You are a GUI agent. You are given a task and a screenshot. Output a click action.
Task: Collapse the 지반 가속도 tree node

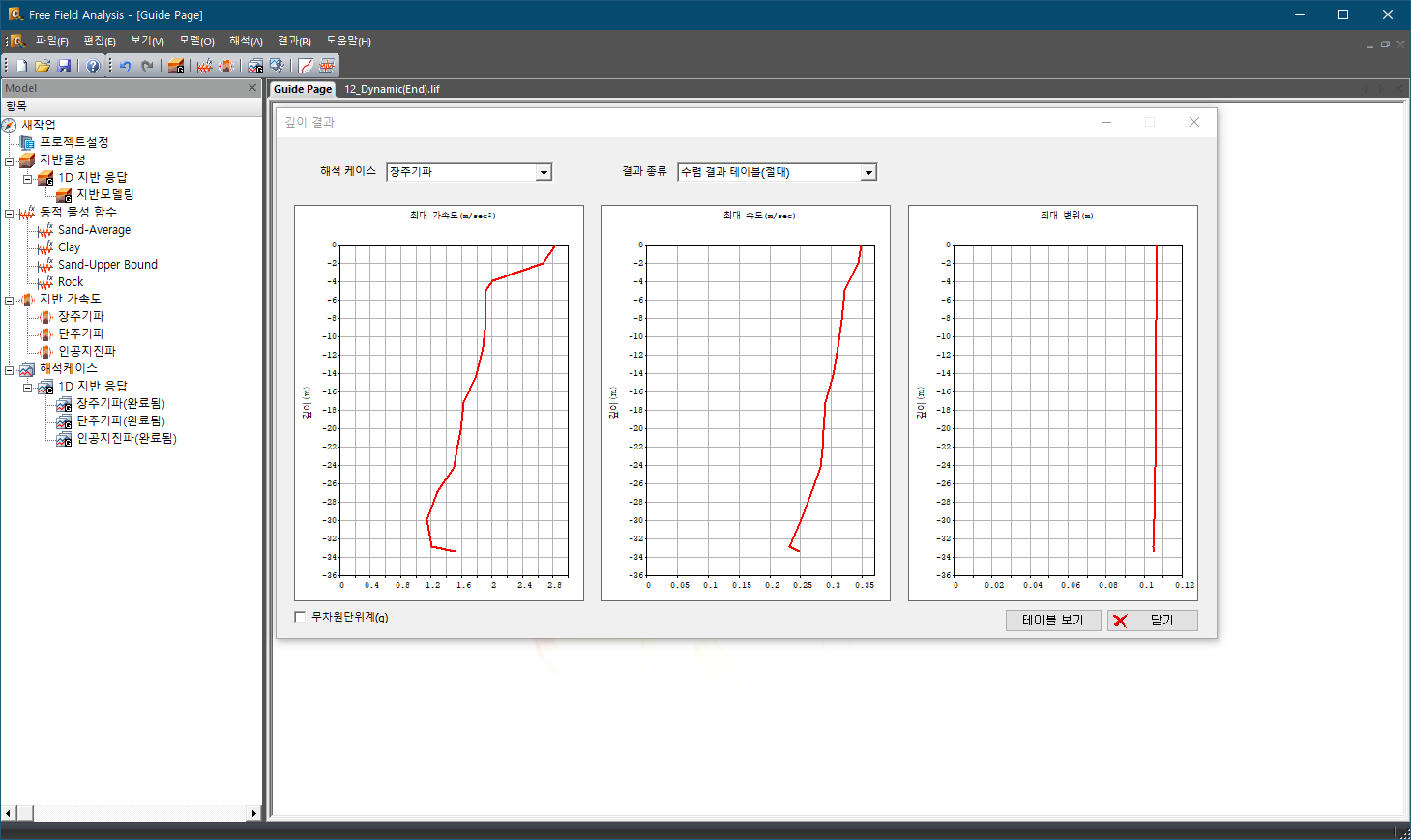click(x=10, y=300)
